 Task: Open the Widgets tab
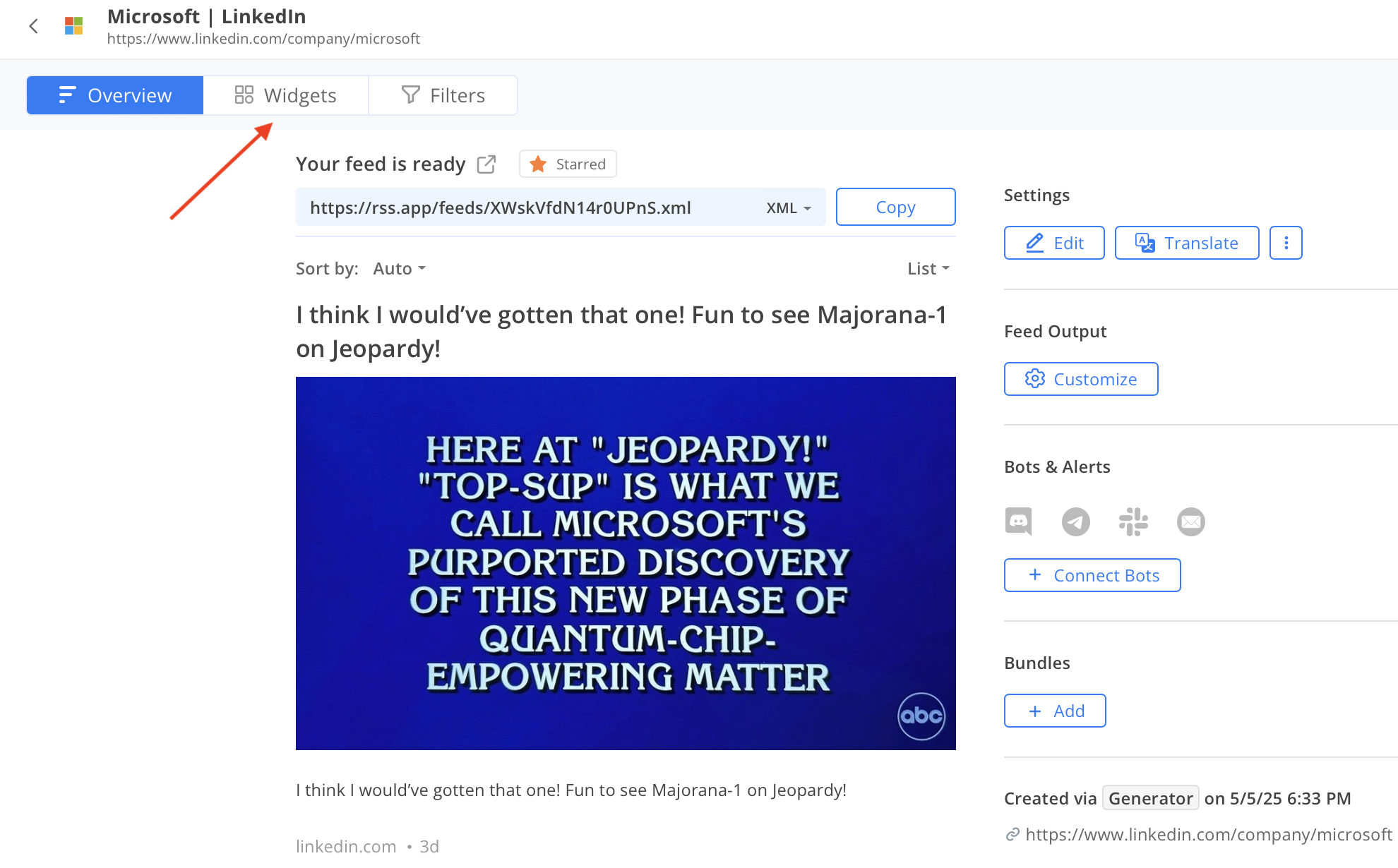pyautogui.click(x=286, y=95)
